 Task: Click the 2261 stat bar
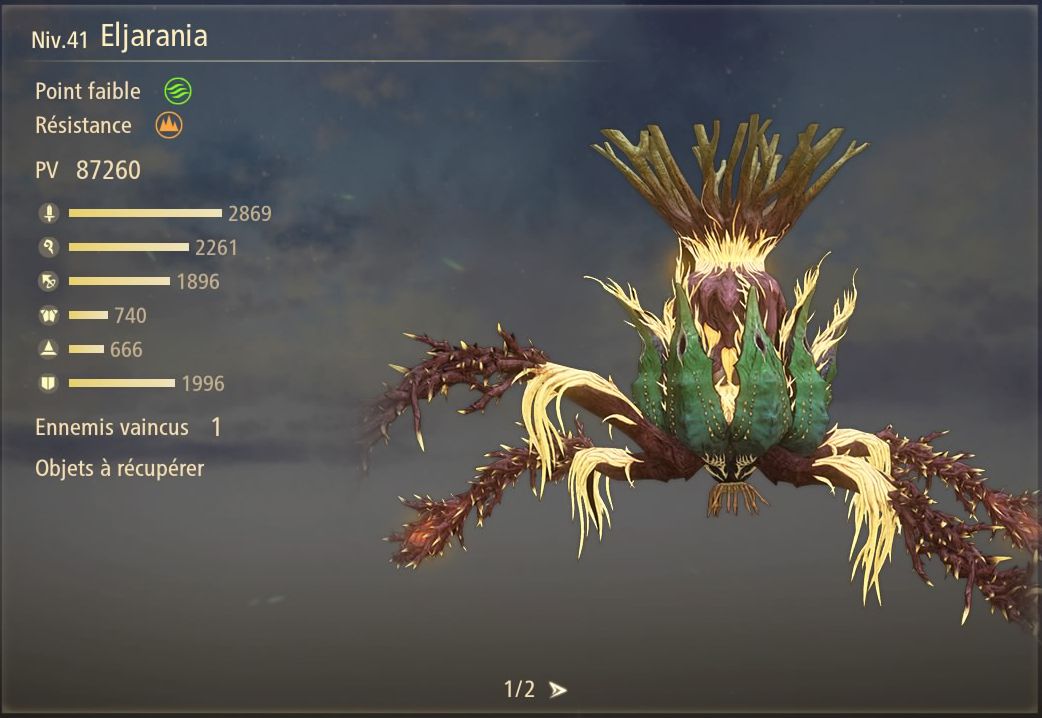point(128,247)
